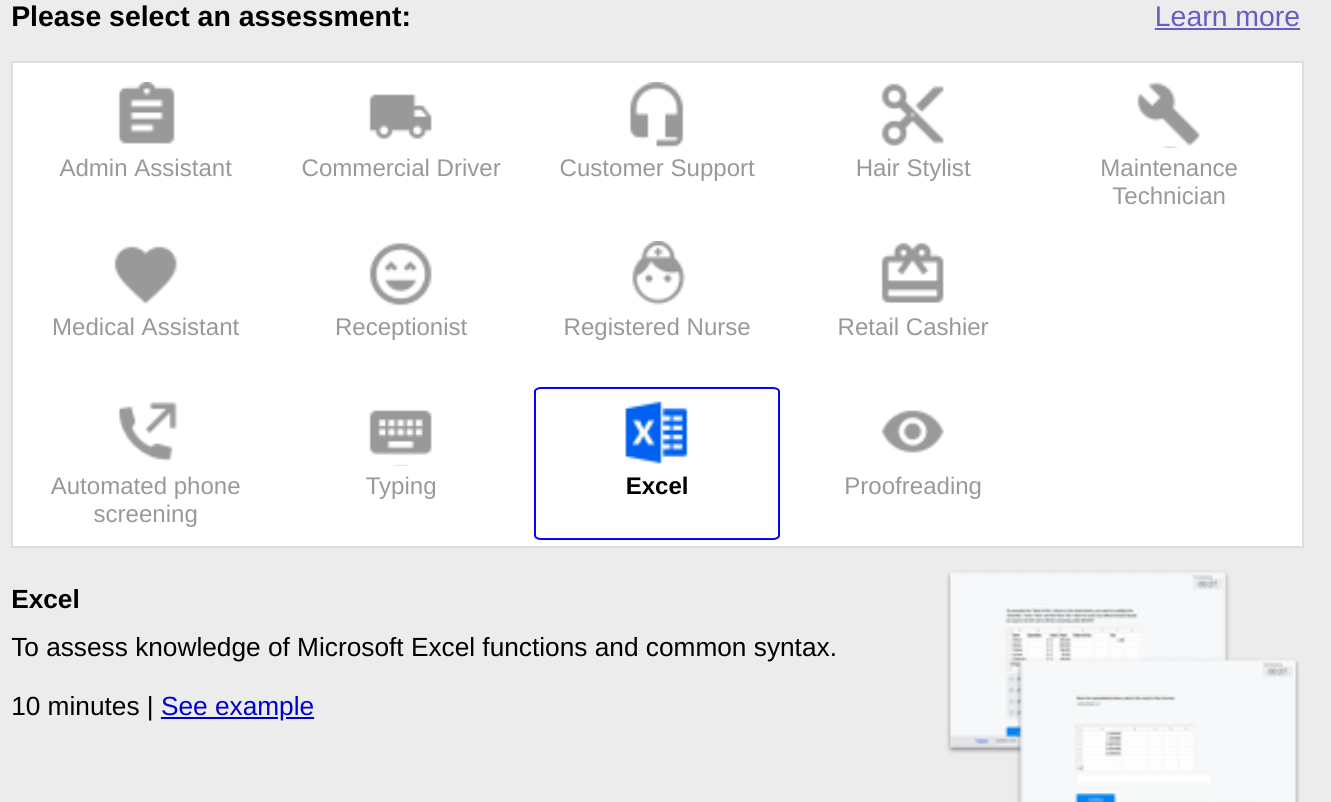The image size is (1331, 802).
Task: Open the Typing keyboard assessment
Action: point(400,431)
